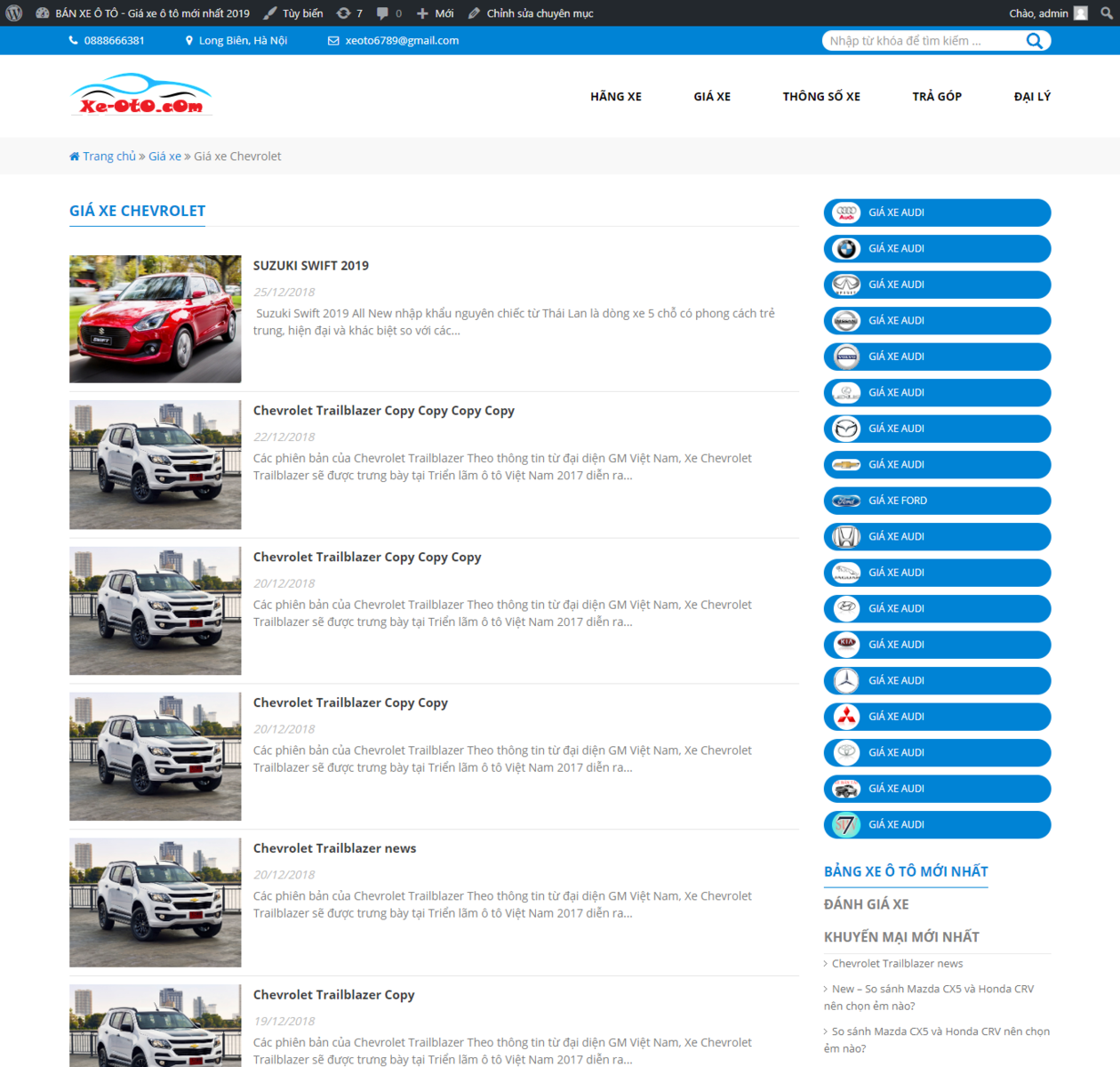The width and height of the screenshot is (1120, 1067).
Task: Click the Chevrolet bowtie logo icon
Action: click(x=846, y=465)
